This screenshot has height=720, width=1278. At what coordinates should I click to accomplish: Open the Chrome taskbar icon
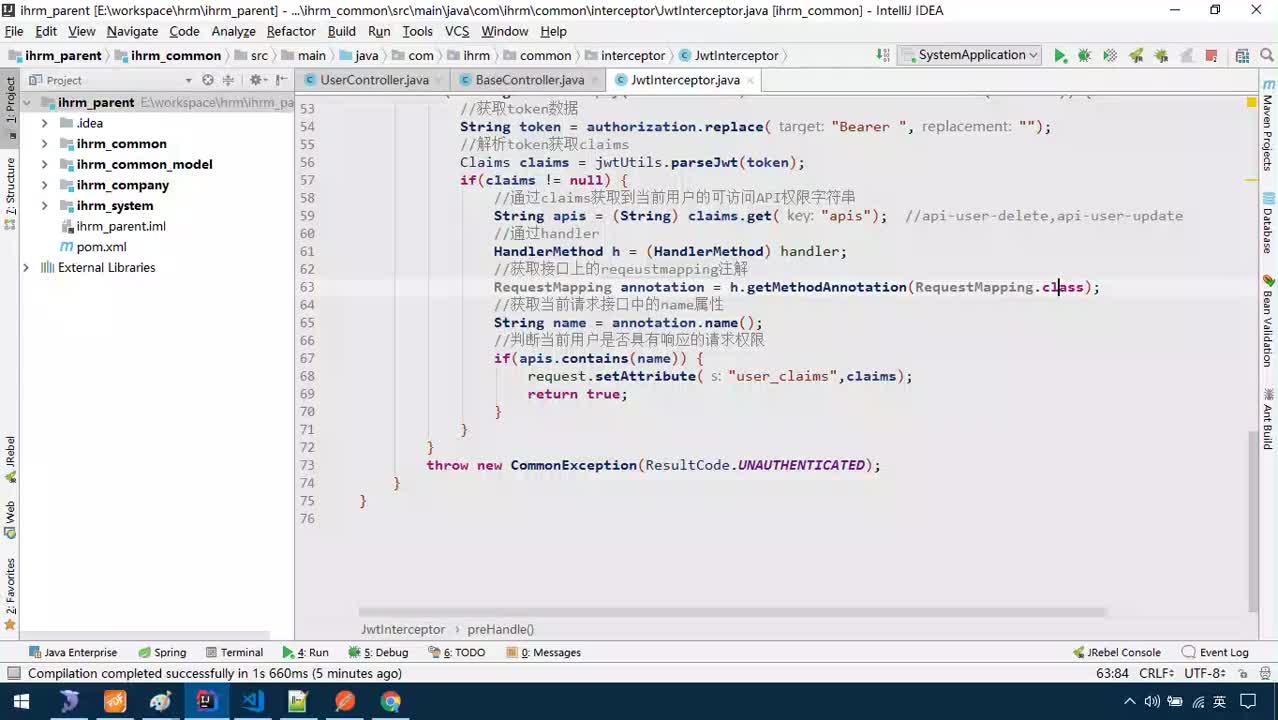(391, 702)
